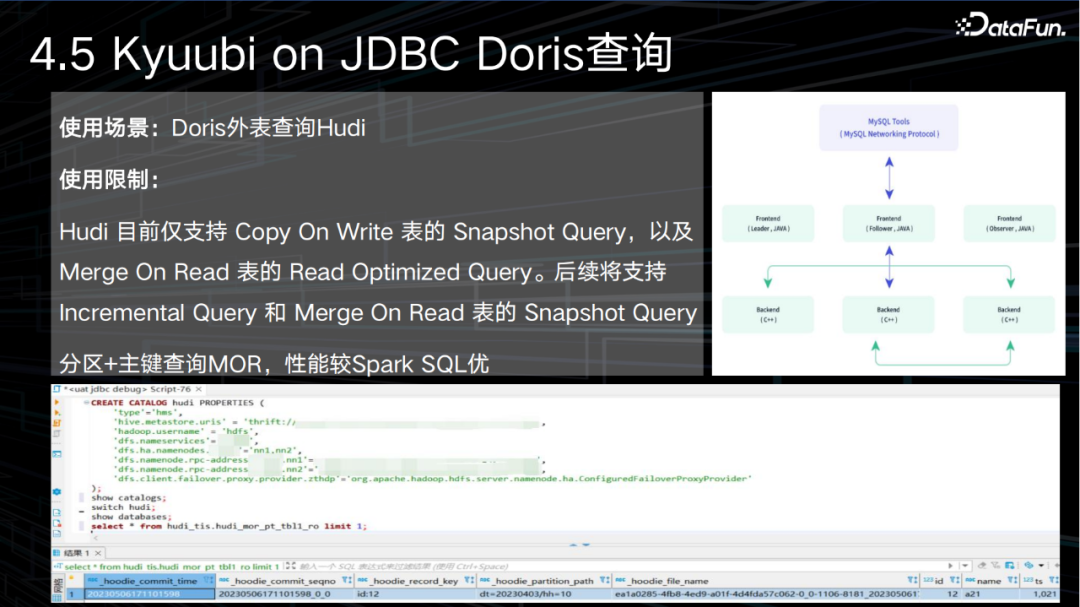
Task: Click the Frontend Follower JAVA box
Action: [888, 223]
